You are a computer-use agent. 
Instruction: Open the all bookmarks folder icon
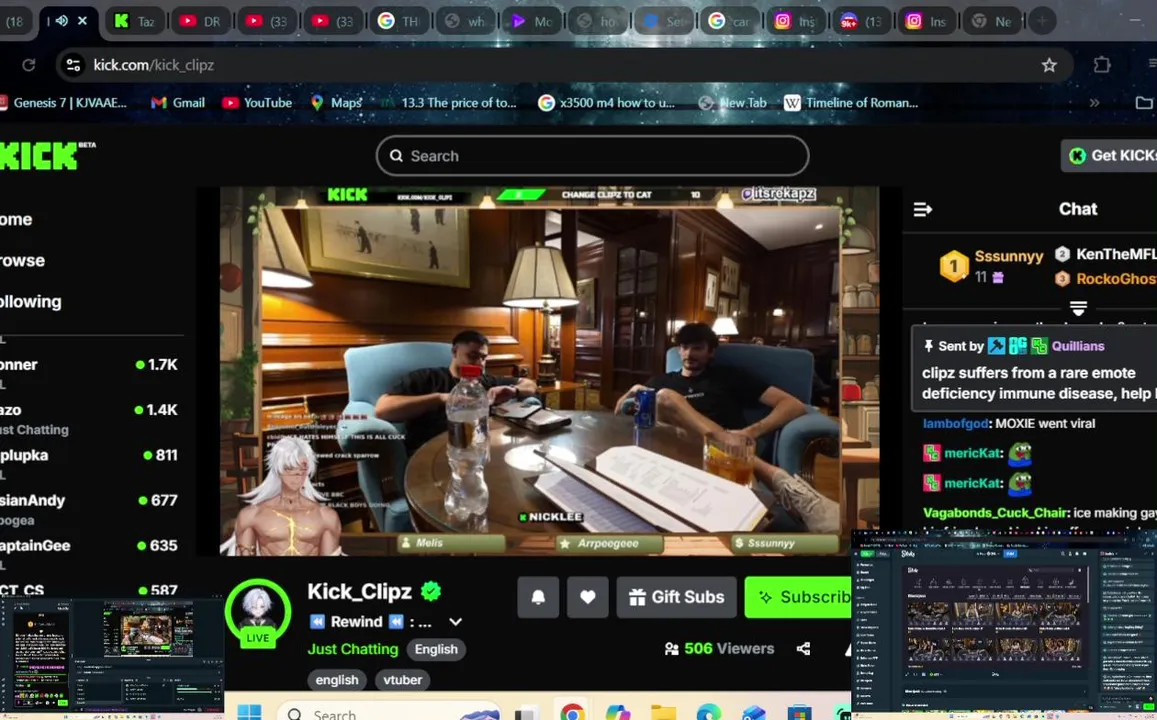pyautogui.click(x=1143, y=103)
